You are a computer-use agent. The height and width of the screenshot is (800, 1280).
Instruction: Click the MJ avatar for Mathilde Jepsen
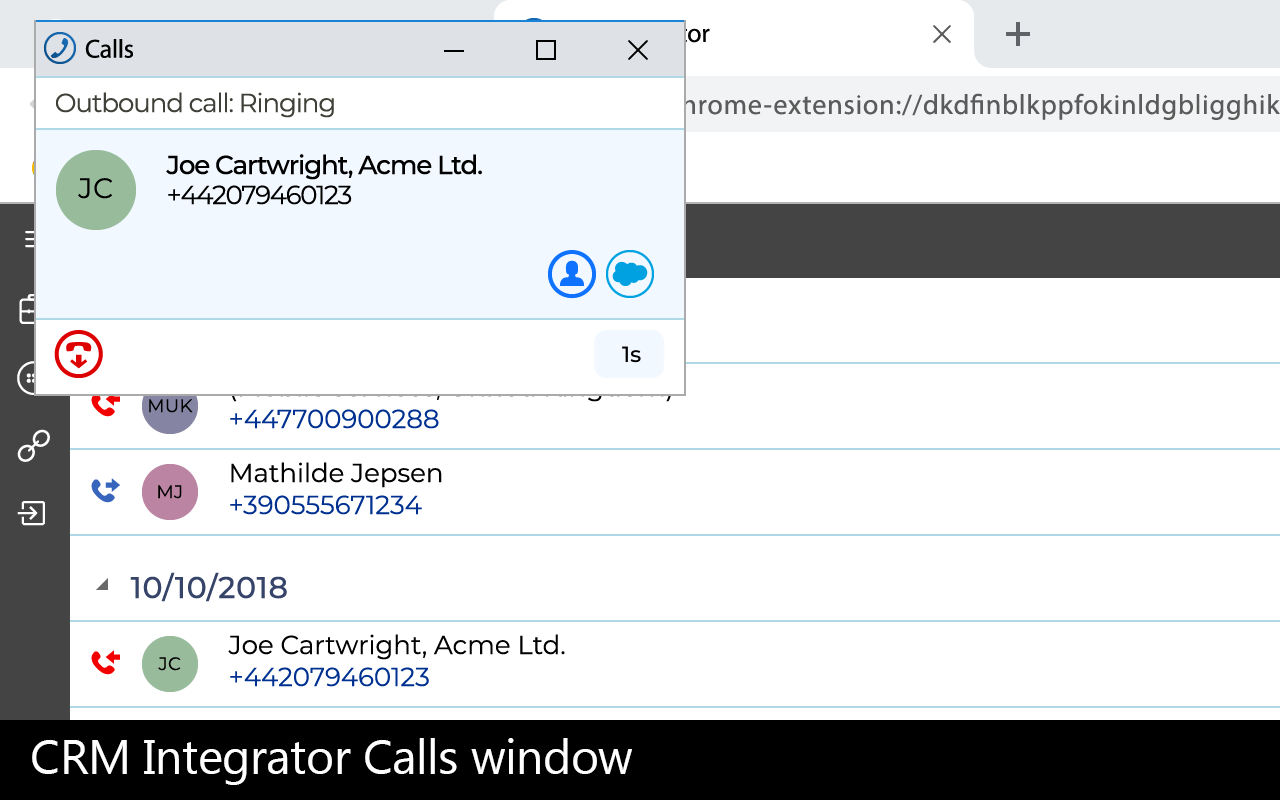170,491
